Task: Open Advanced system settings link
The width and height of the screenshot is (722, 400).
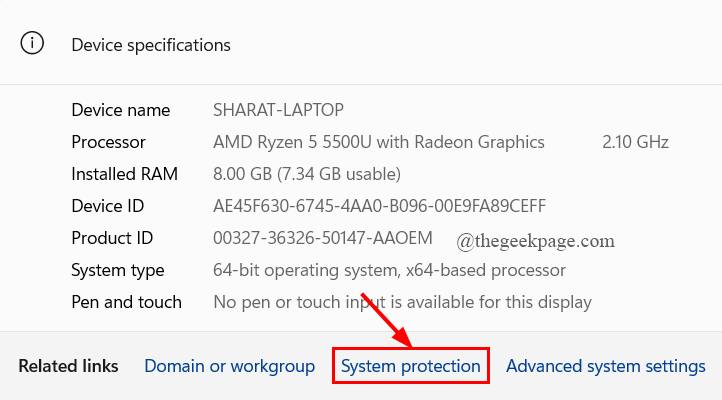Action: point(606,366)
